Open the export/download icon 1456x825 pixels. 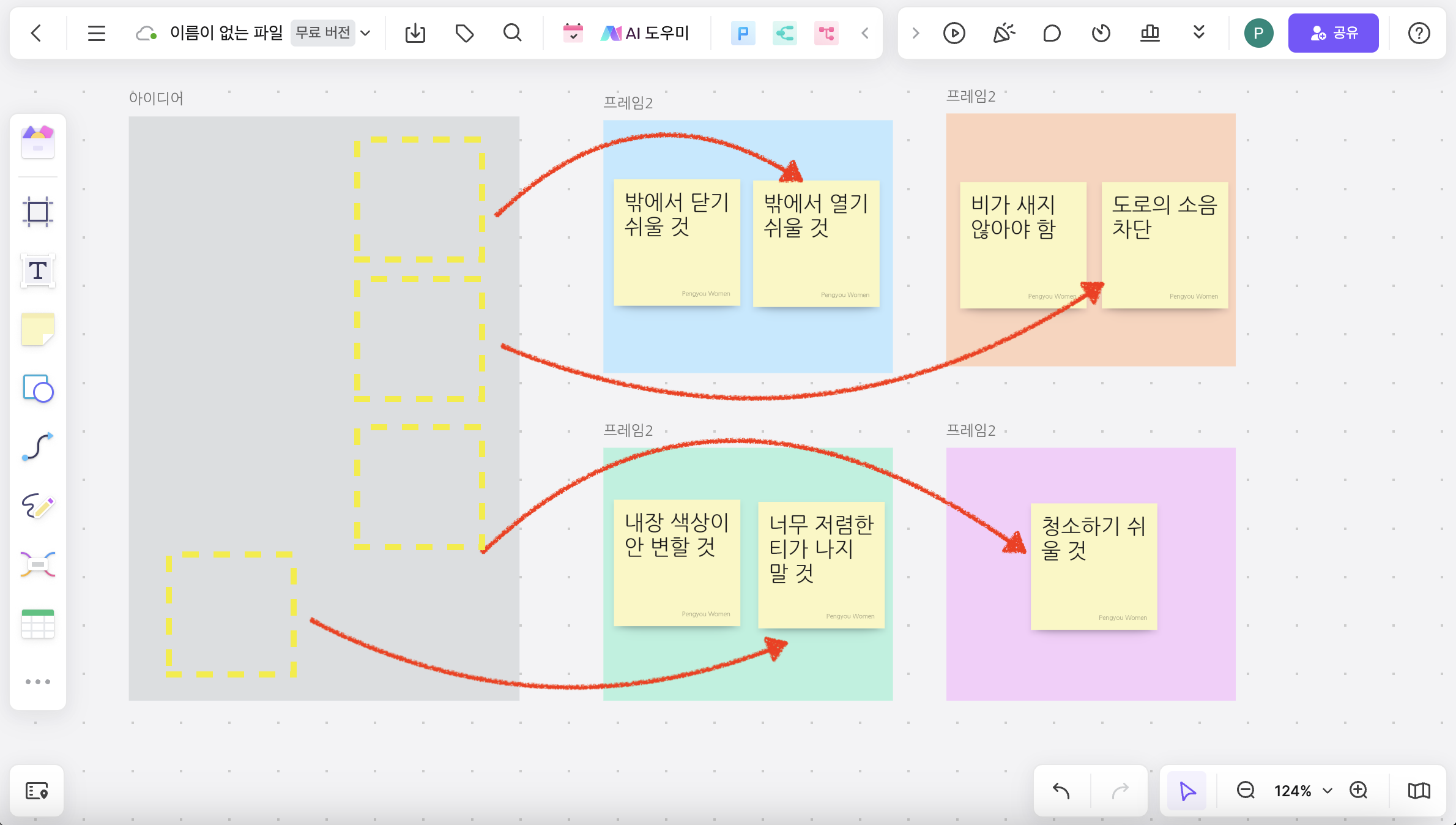(415, 33)
